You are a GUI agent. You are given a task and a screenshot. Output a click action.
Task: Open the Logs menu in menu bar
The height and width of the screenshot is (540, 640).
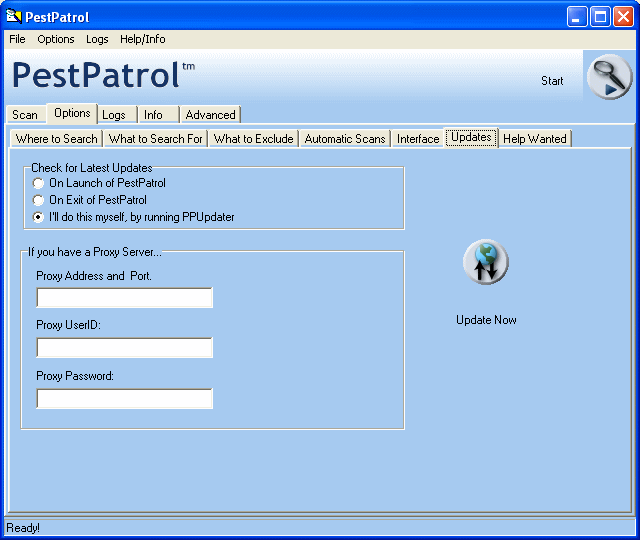click(x=97, y=39)
